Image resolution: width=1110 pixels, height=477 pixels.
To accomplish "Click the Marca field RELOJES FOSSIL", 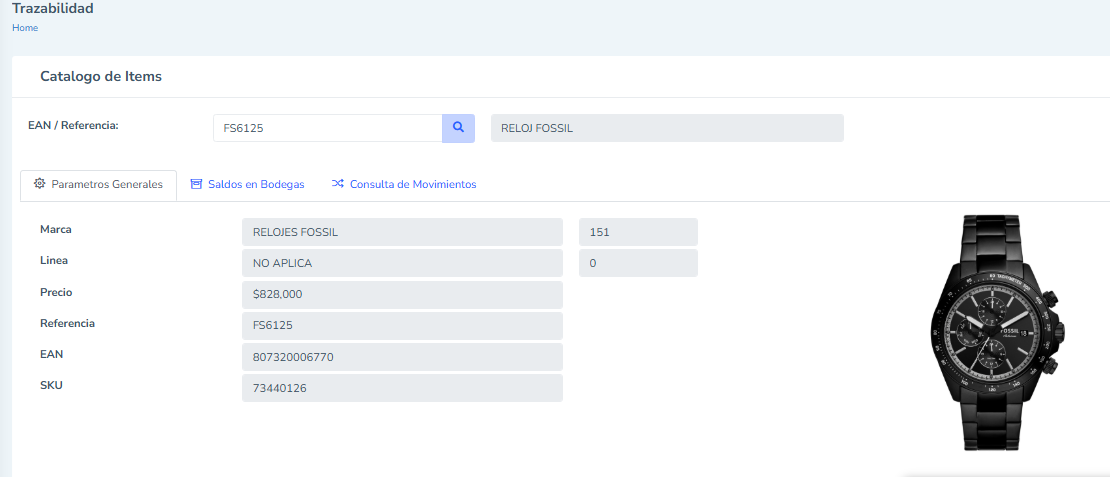I will 402,232.
